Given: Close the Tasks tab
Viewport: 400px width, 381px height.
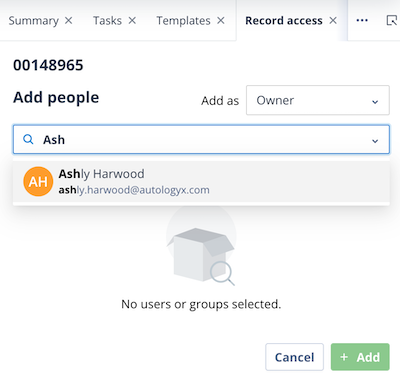Looking at the screenshot, I should pos(132,21).
